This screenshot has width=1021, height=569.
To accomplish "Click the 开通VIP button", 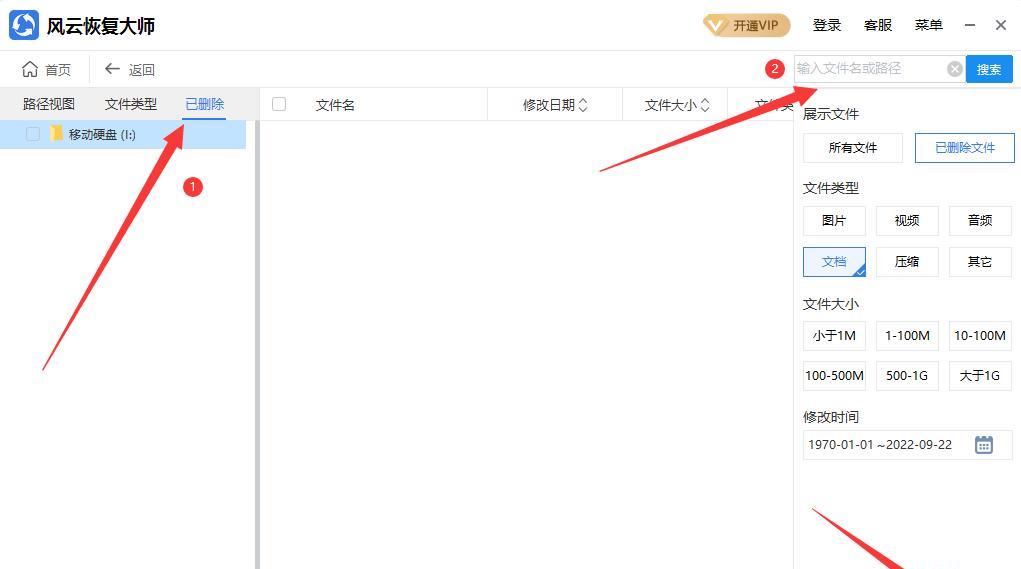I will pos(746,25).
